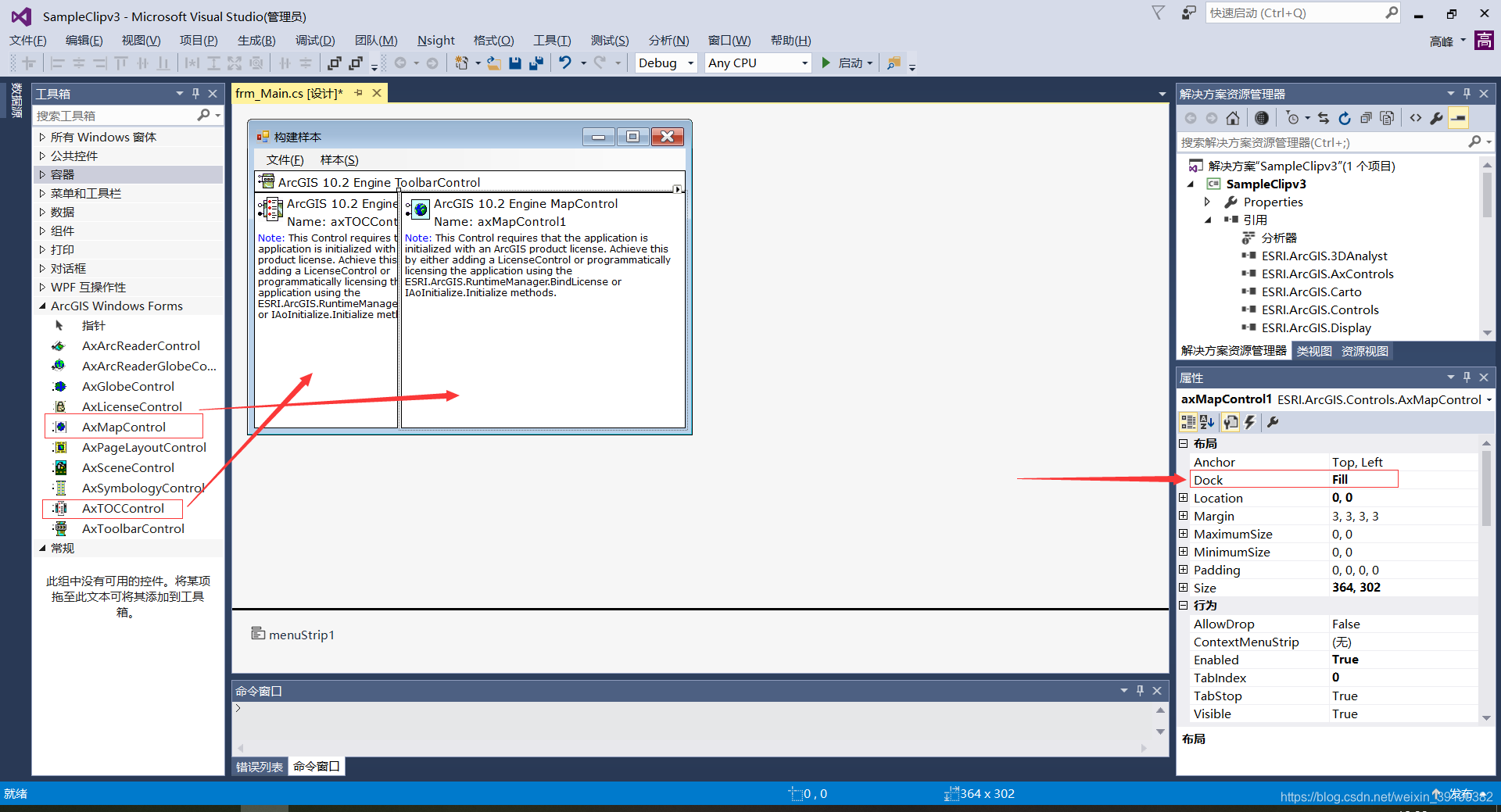Click Sync with Active Document icon

(x=1324, y=118)
